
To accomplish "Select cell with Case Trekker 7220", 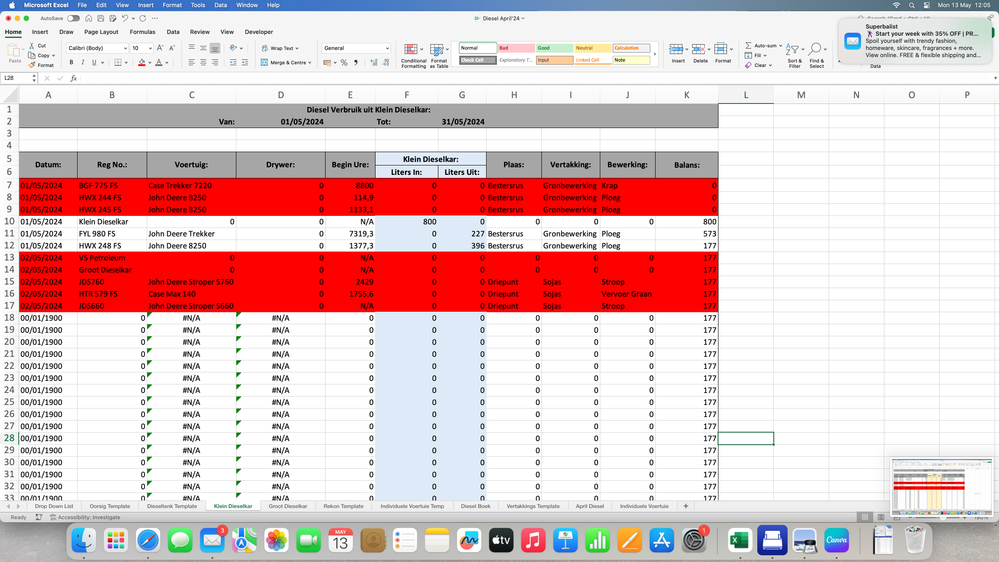I will pyautogui.click(x=191, y=185).
